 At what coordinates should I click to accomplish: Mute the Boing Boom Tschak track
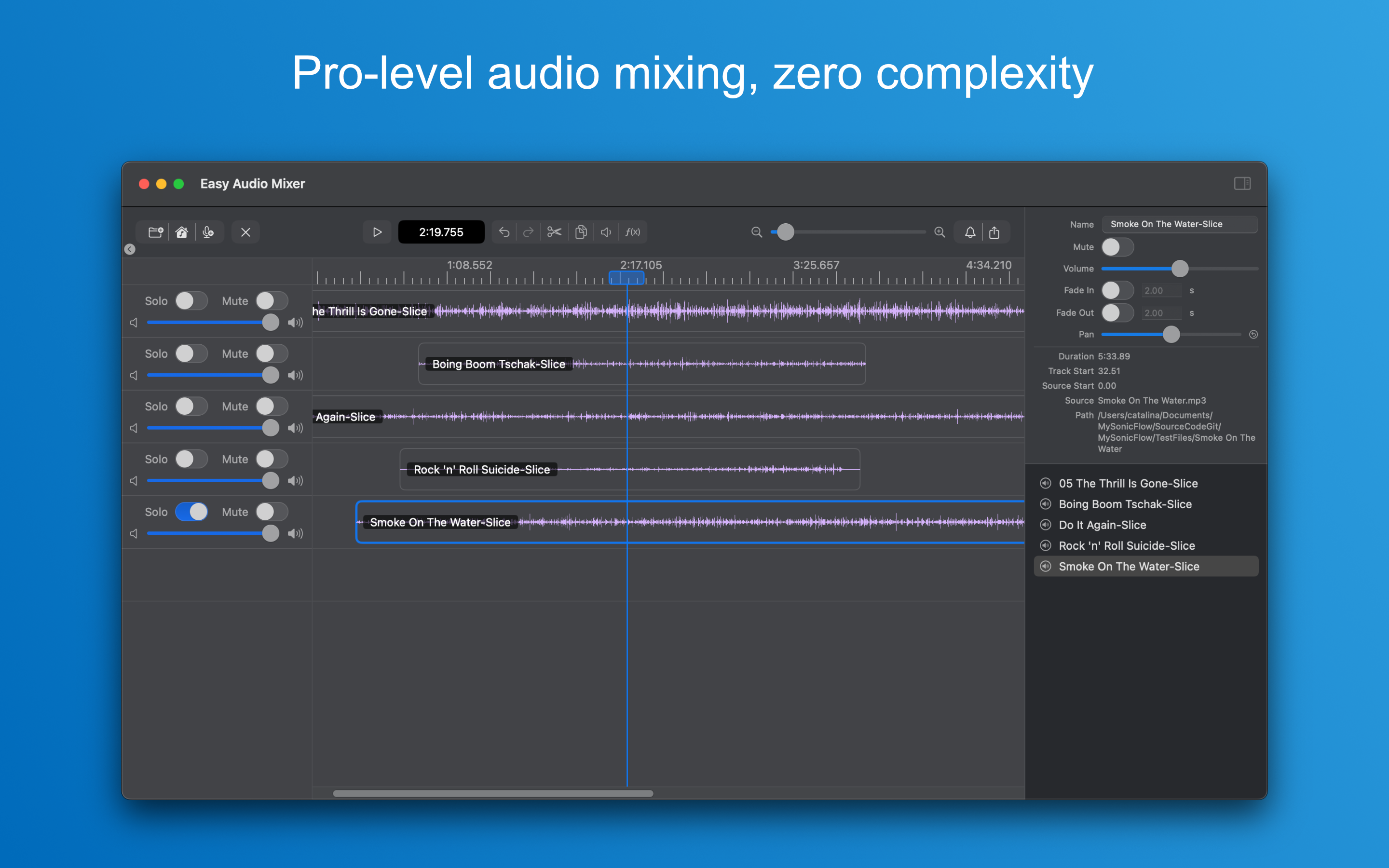tap(272, 353)
